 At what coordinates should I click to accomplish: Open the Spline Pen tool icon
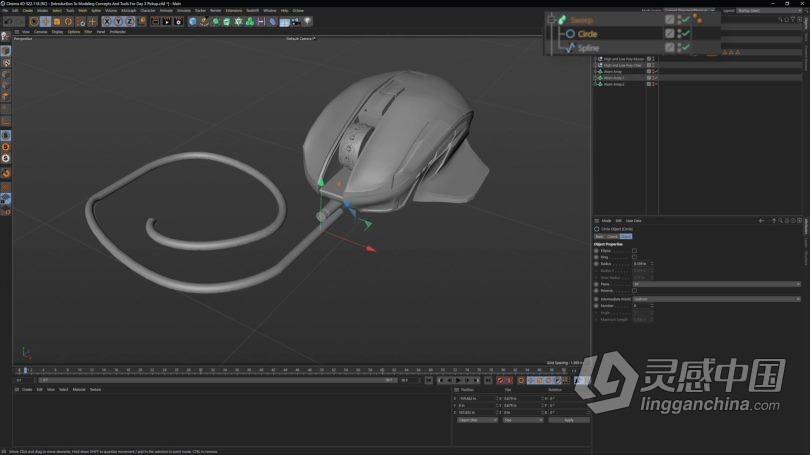[x=205, y=22]
